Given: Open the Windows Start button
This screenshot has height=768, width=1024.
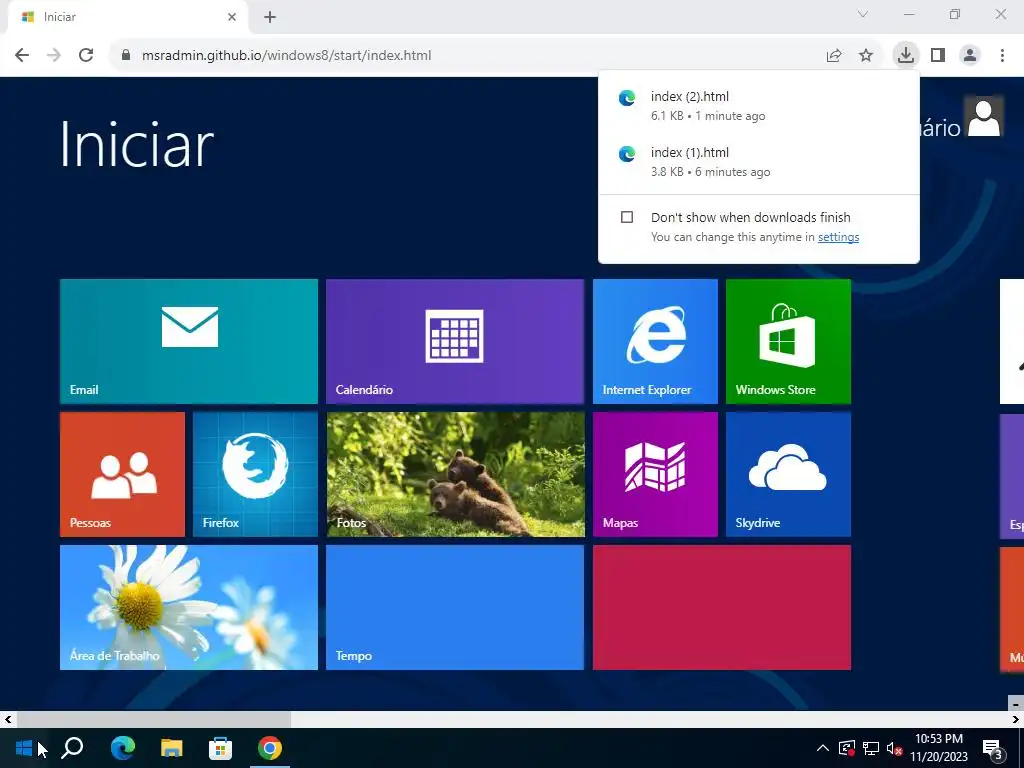Looking at the screenshot, I should tap(24, 748).
